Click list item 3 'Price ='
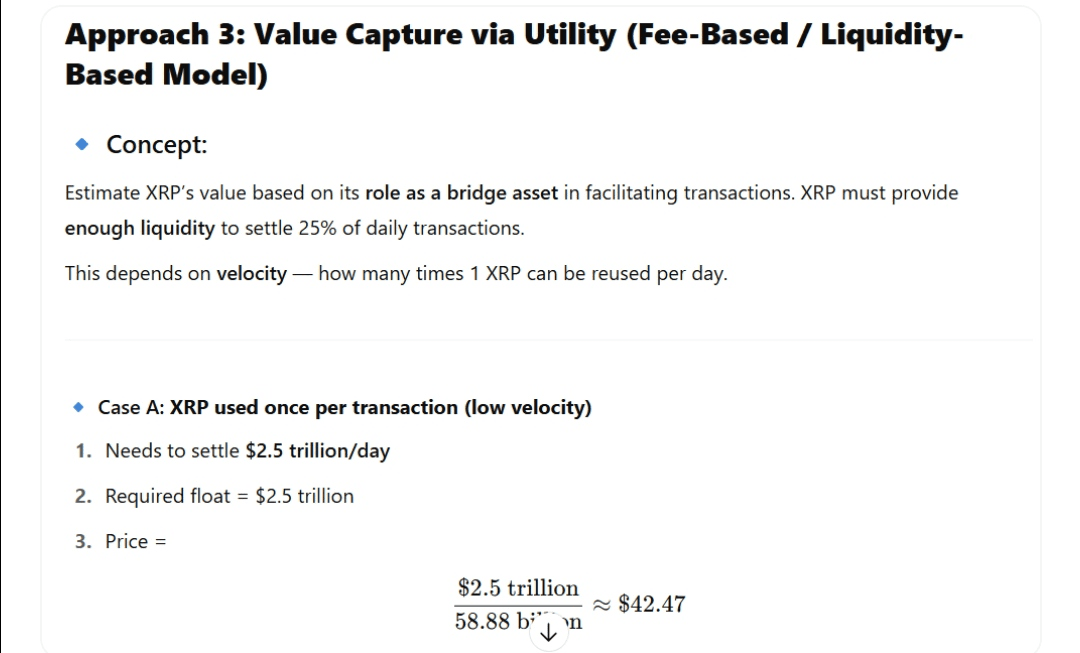 pyautogui.click(x=136, y=541)
